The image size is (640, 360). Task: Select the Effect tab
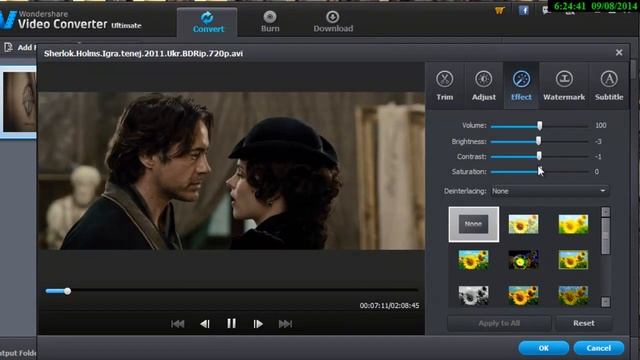click(521, 86)
